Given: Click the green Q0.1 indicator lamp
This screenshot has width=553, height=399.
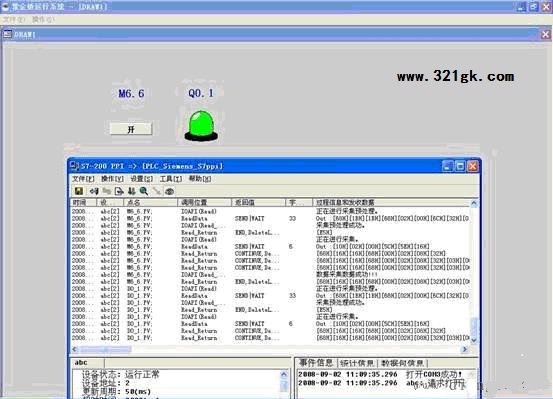Looking at the screenshot, I should (x=201, y=126).
